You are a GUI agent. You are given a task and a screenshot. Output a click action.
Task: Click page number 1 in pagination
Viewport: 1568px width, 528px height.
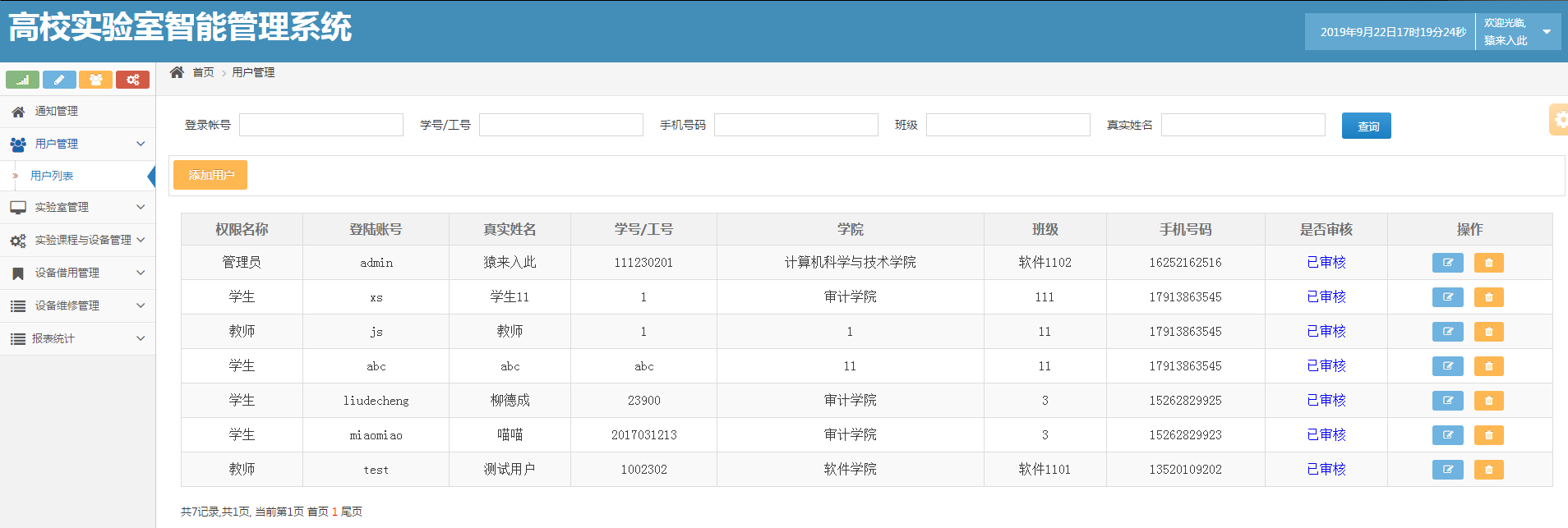coord(334,512)
